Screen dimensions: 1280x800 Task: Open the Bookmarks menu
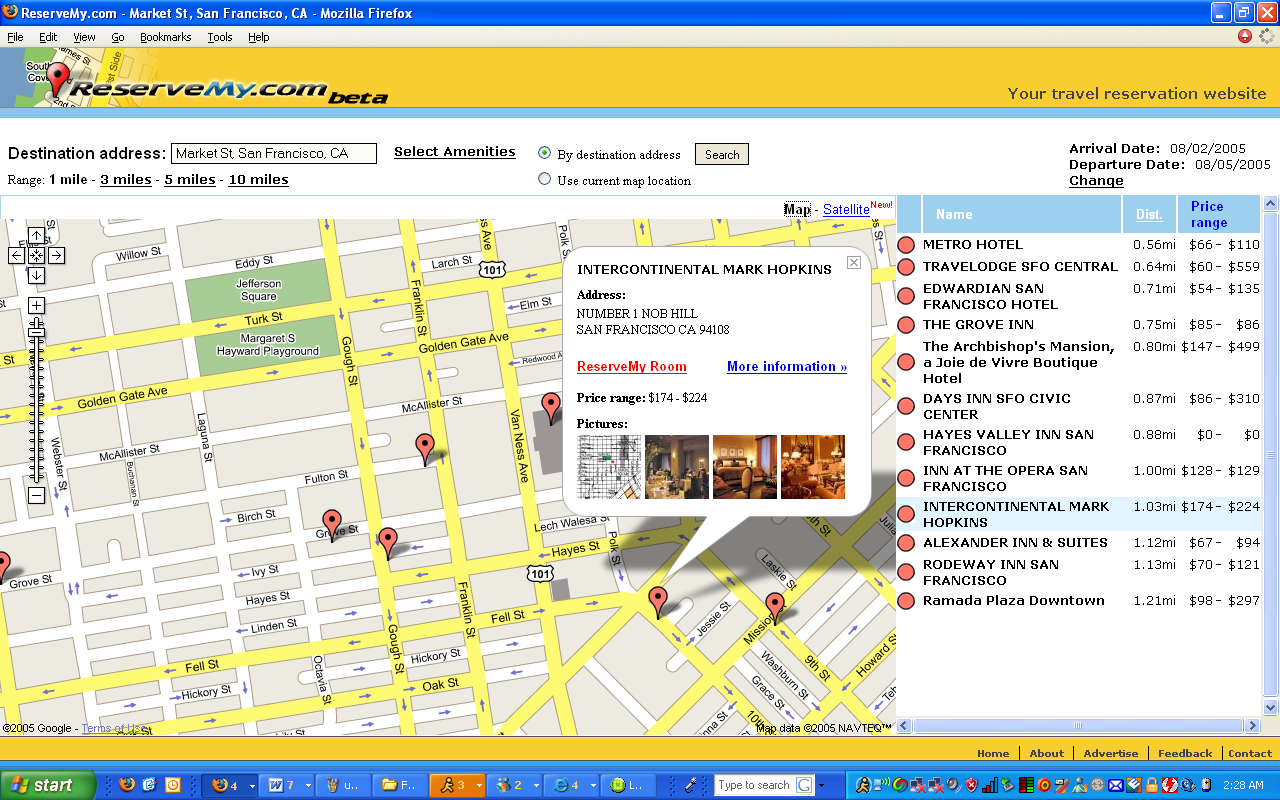[x=165, y=37]
